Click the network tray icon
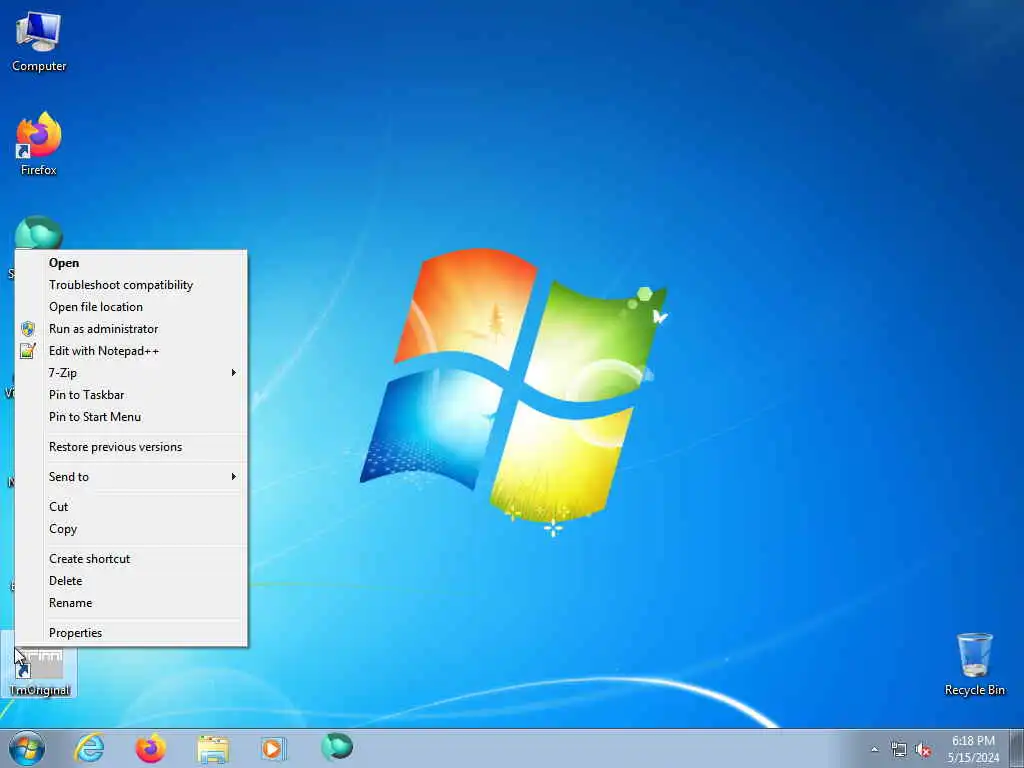This screenshot has width=1024, height=768. click(x=899, y=750)
